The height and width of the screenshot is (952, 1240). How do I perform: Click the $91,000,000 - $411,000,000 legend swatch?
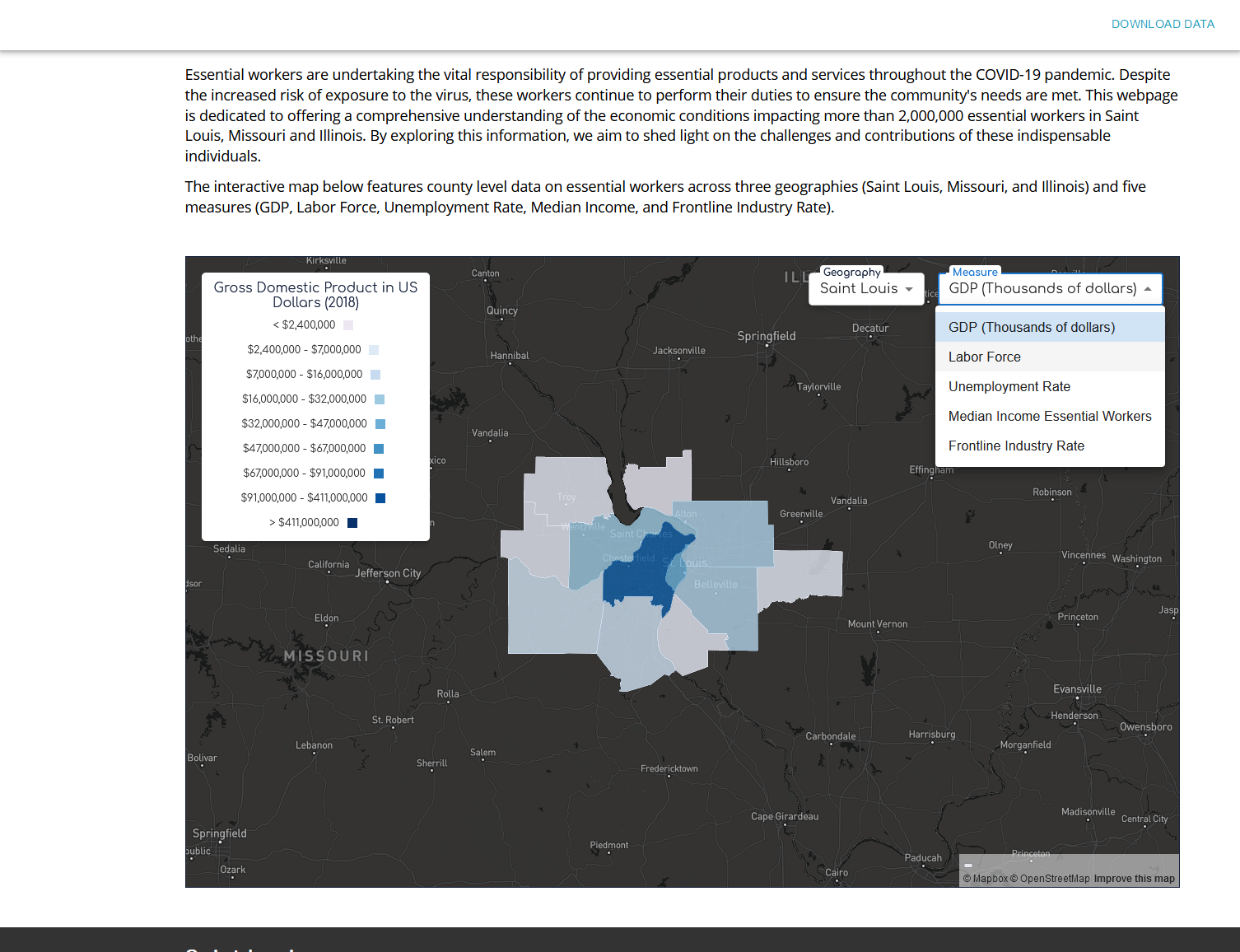pyautogui.click(x=380, y=498)
